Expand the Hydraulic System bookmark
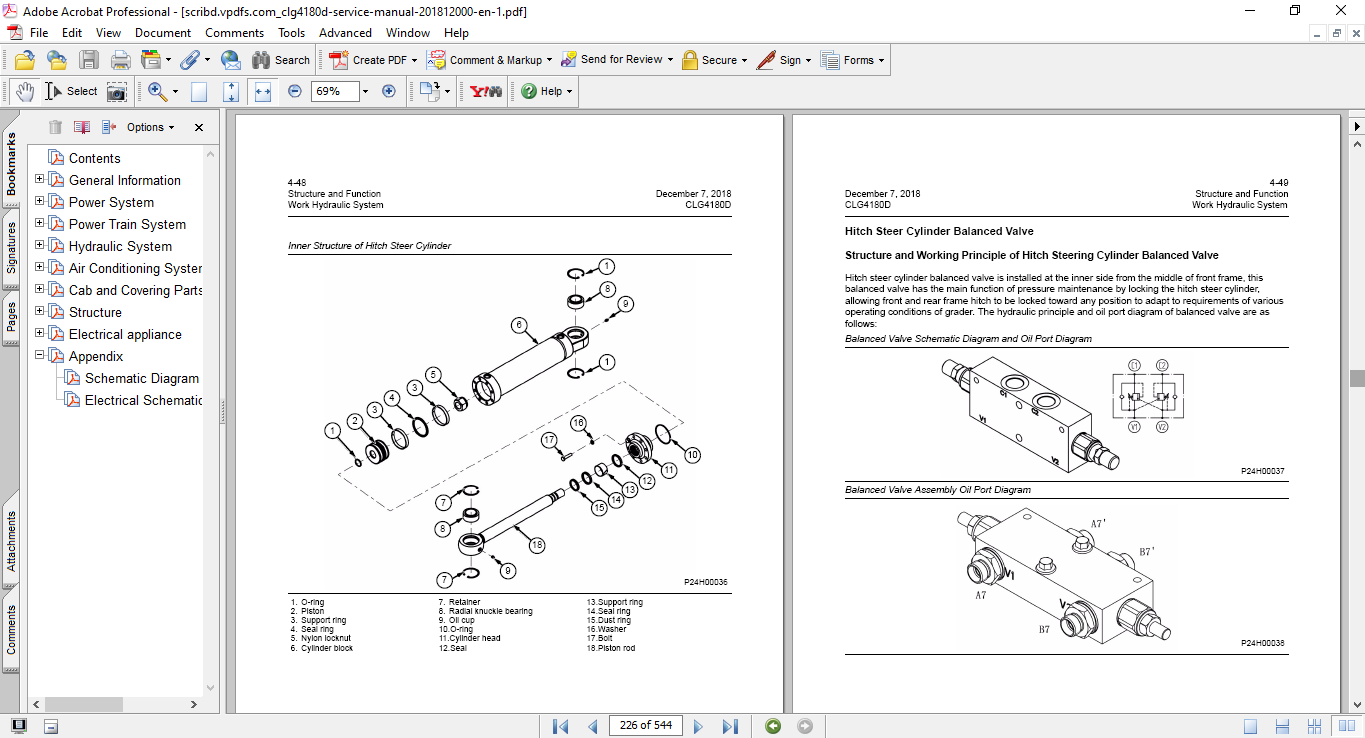 [x=40, y=246]
